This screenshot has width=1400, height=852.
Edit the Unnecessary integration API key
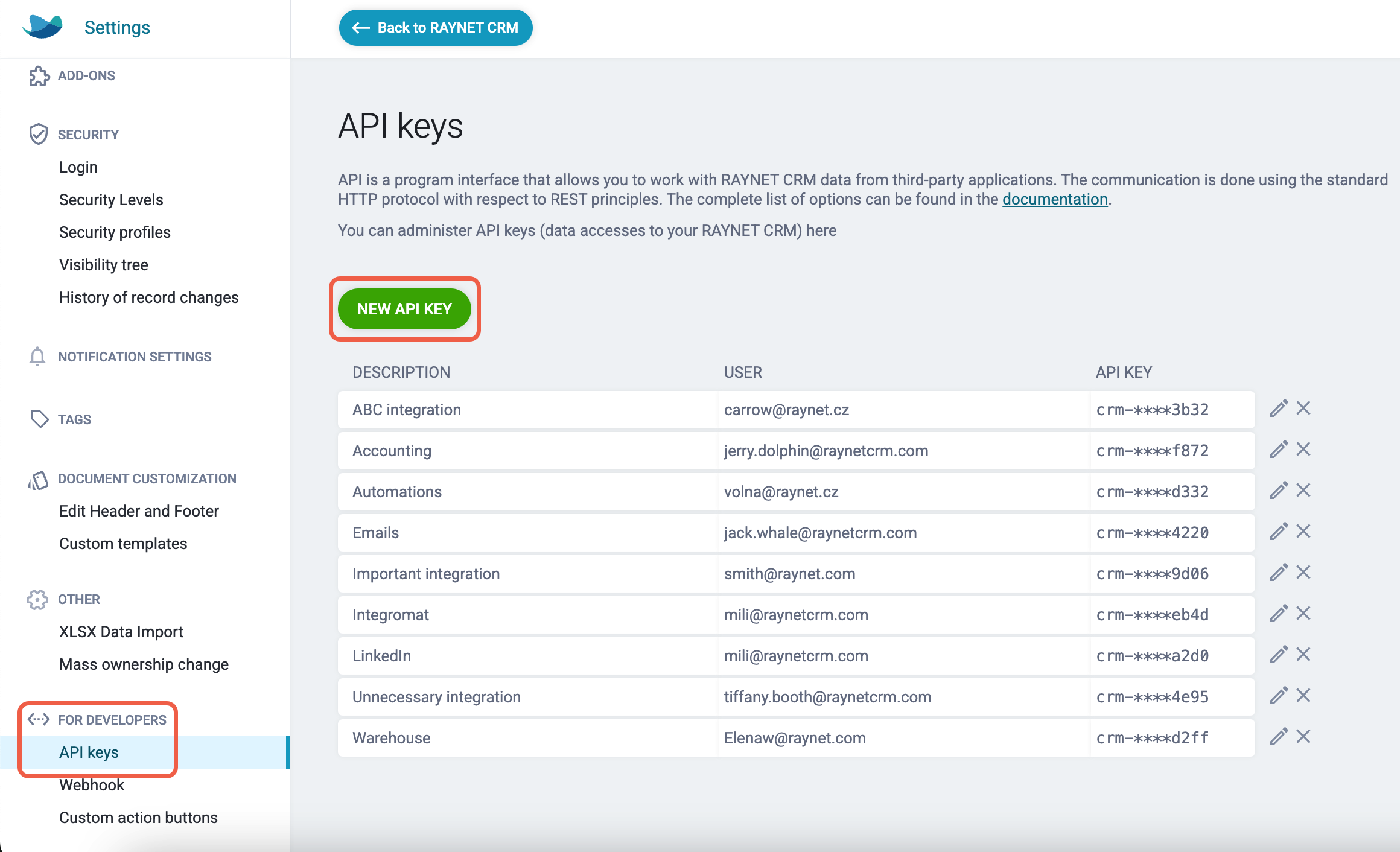(x=1279, y=696)
